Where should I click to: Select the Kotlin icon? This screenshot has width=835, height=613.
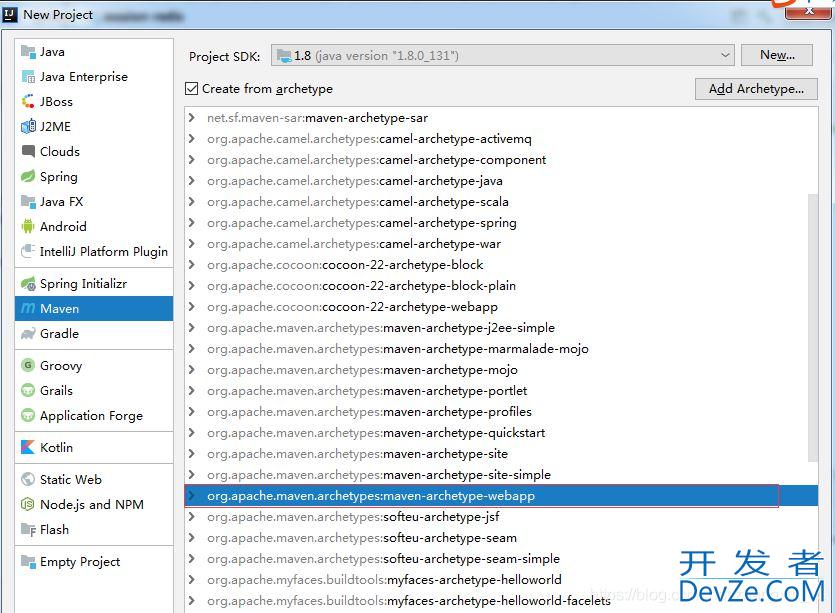tap(28, 448)
